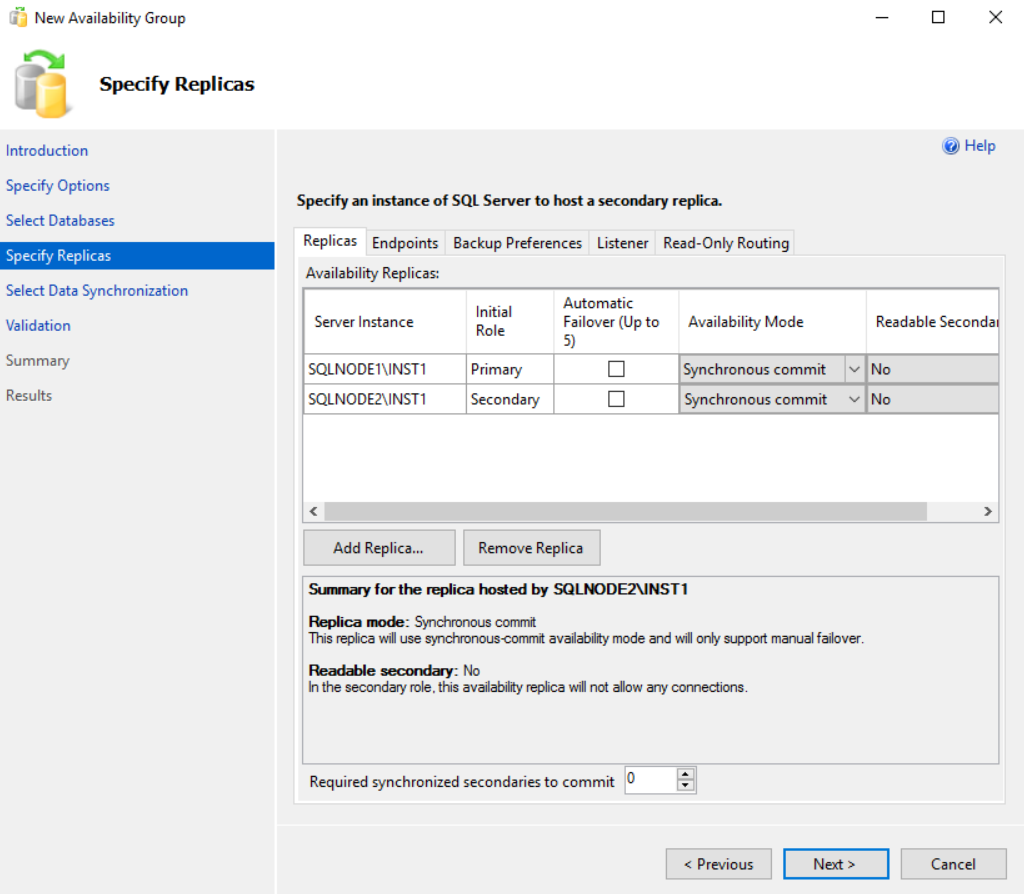Switch to the Read-Only Routing tab

pyautogui.click(x=725, y=242)
